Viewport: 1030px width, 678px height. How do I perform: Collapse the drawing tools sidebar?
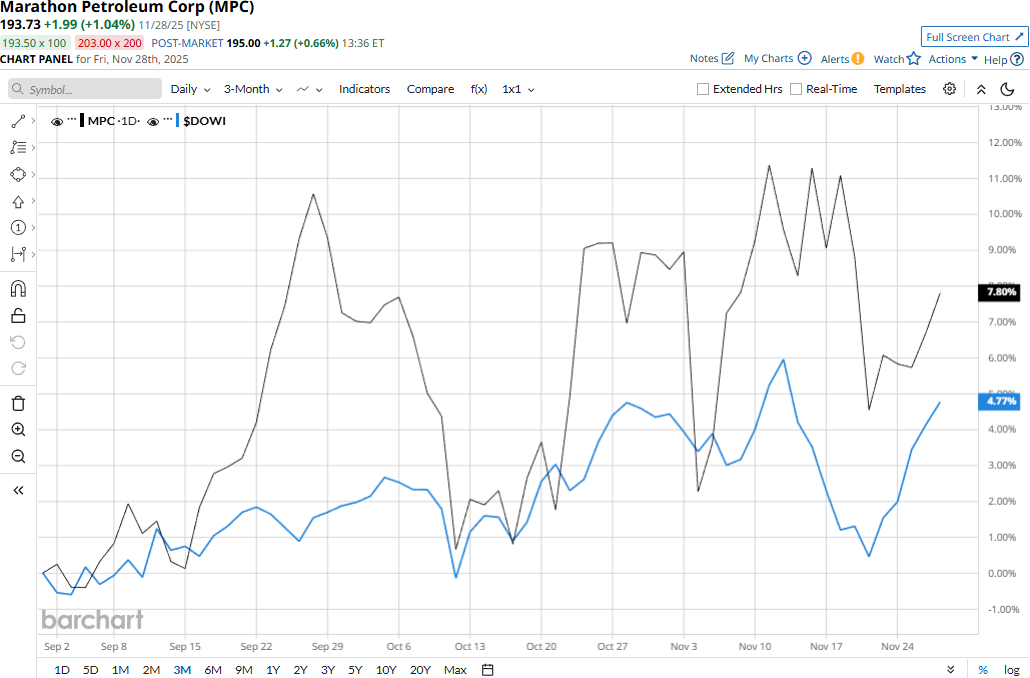18,491
